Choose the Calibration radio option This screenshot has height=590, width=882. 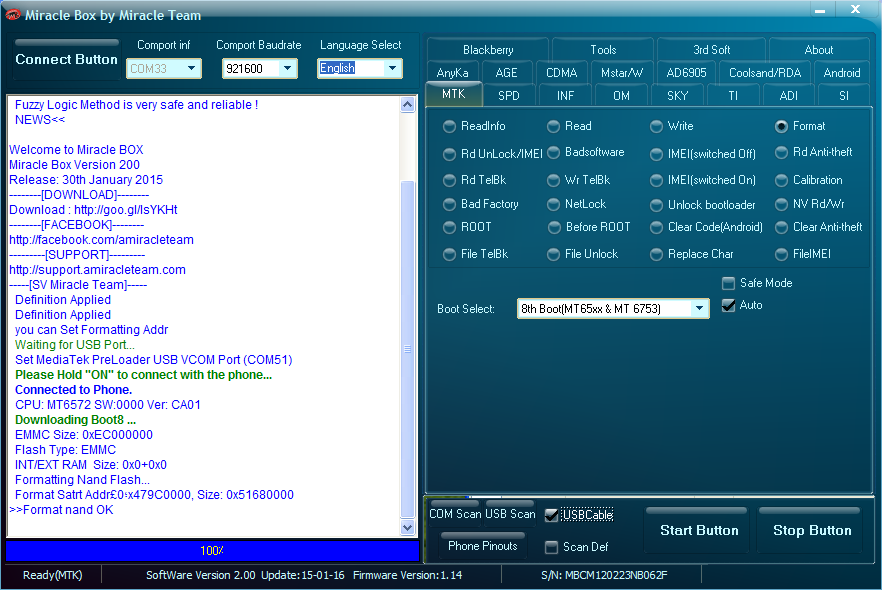781,180
